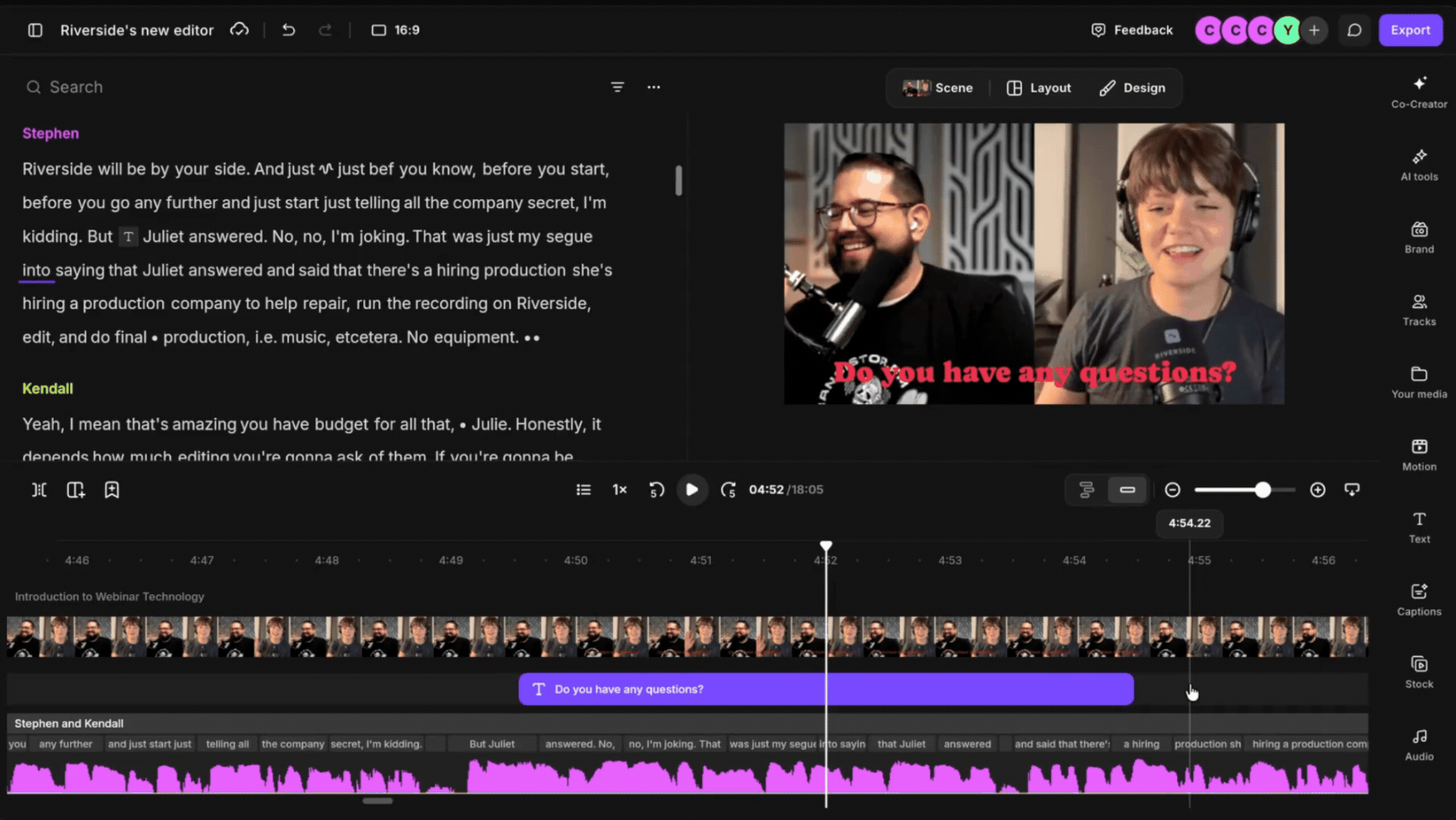Toggle the left sidebar panel icon

coord(35,30)
